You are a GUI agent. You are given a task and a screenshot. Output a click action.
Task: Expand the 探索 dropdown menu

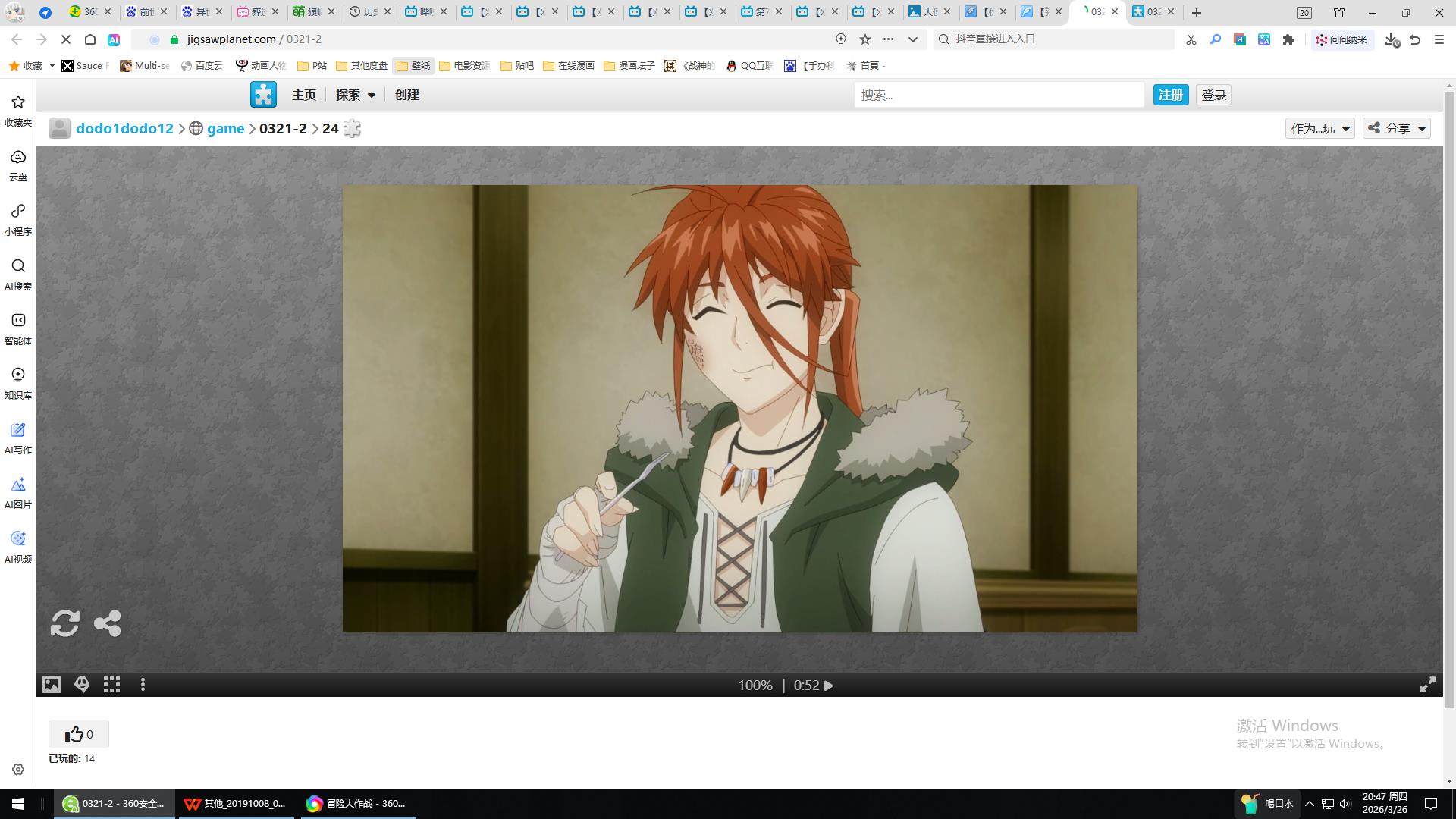356,95
